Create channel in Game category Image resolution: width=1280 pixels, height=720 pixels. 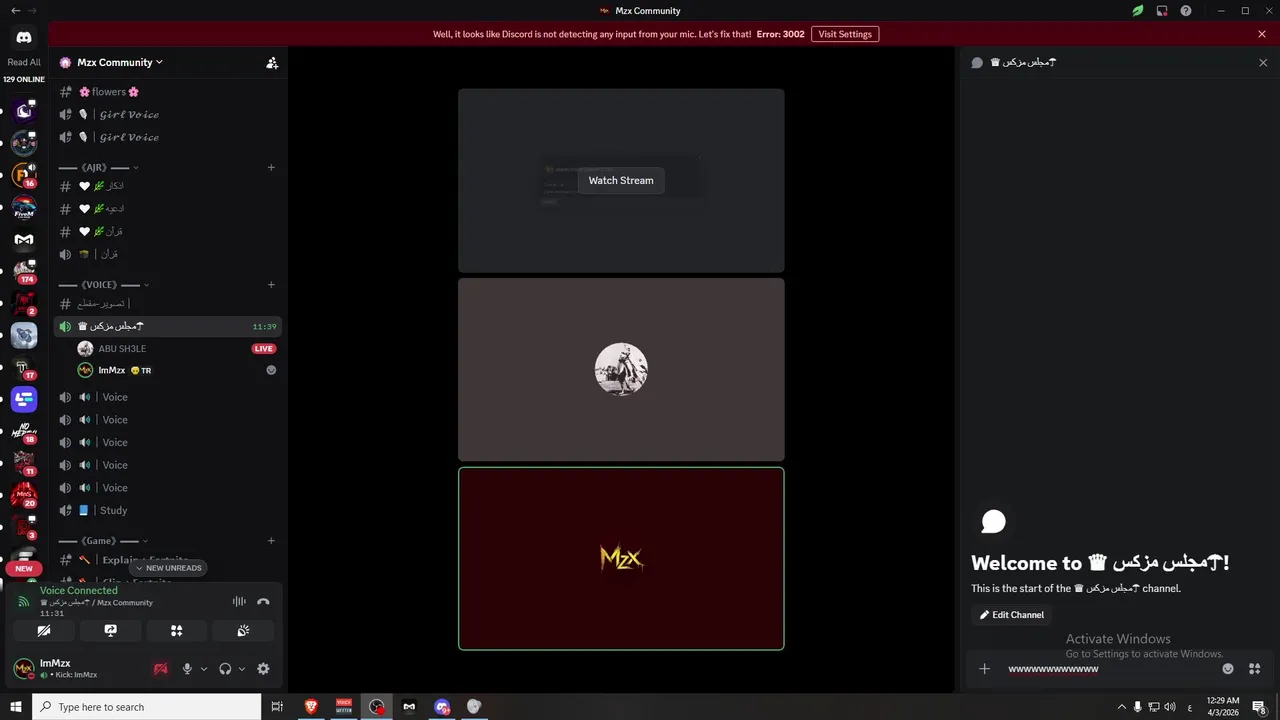pyautogui.click(x=271, y=541)
